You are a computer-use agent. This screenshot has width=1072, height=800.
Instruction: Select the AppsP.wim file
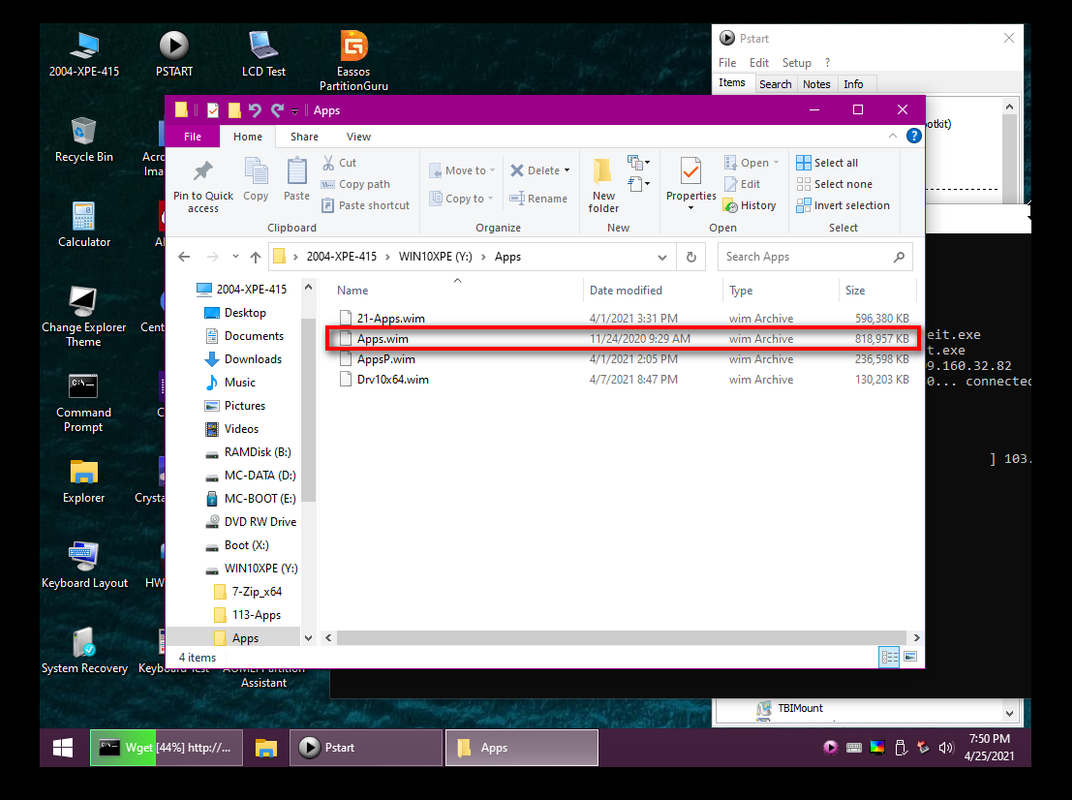coord(385,359)
